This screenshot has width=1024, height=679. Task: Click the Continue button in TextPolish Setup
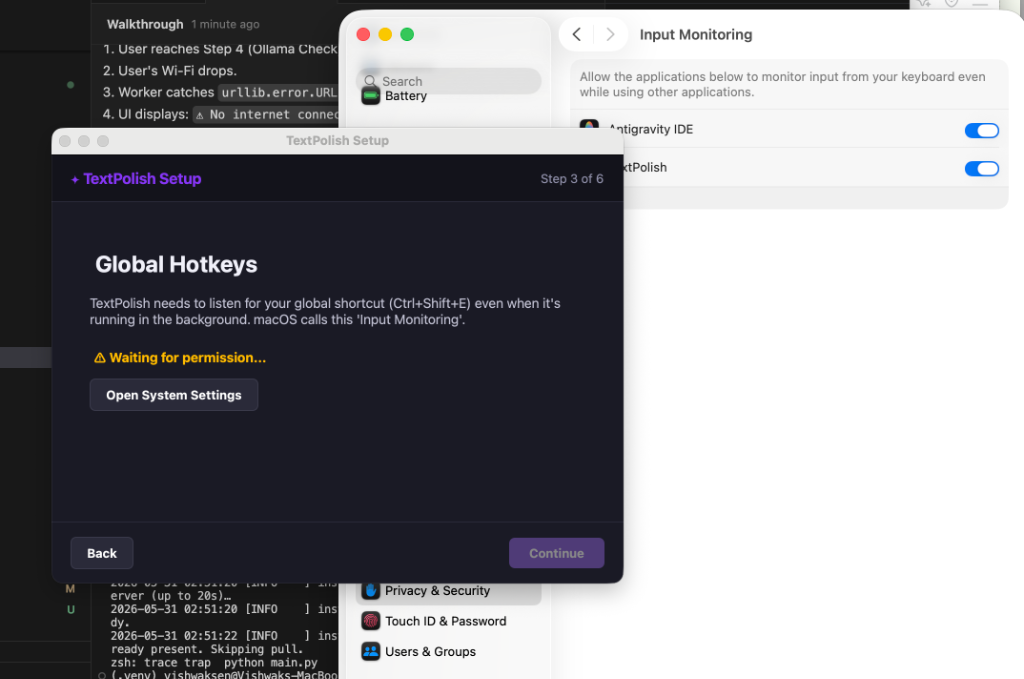click(x=556, y=553)
